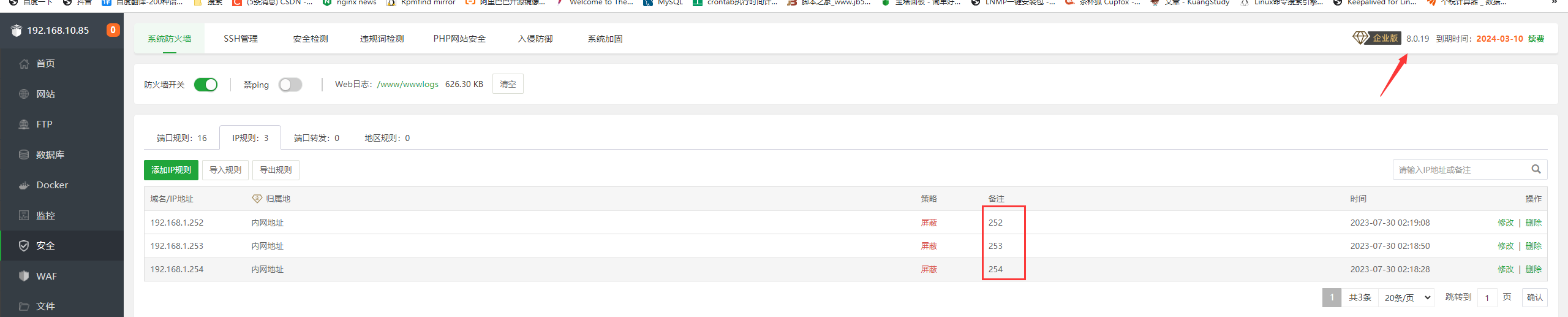Viewport: 1568px width, 317px height.
Task: Click the diamond icon beside 归属地 header
Action: click(257, 199)
